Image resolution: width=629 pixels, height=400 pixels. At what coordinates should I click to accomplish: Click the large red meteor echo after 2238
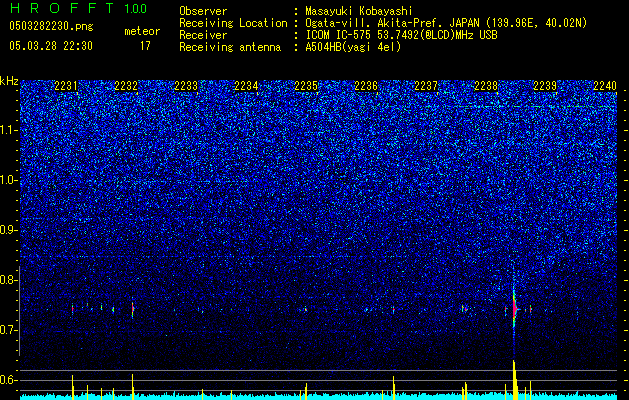coord(514,308)
